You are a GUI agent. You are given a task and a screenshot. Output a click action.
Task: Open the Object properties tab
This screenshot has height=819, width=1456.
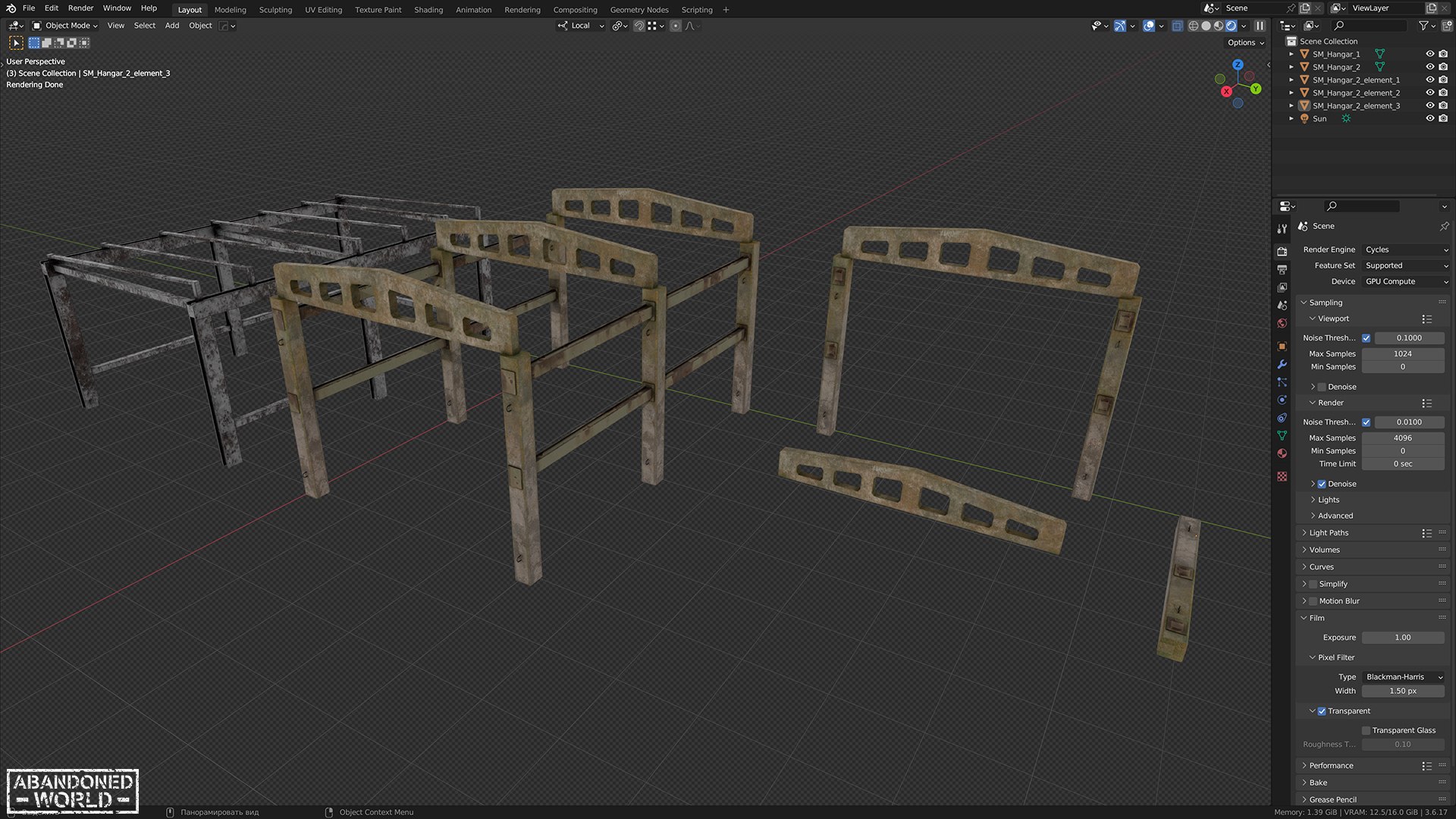(1282, 346)
